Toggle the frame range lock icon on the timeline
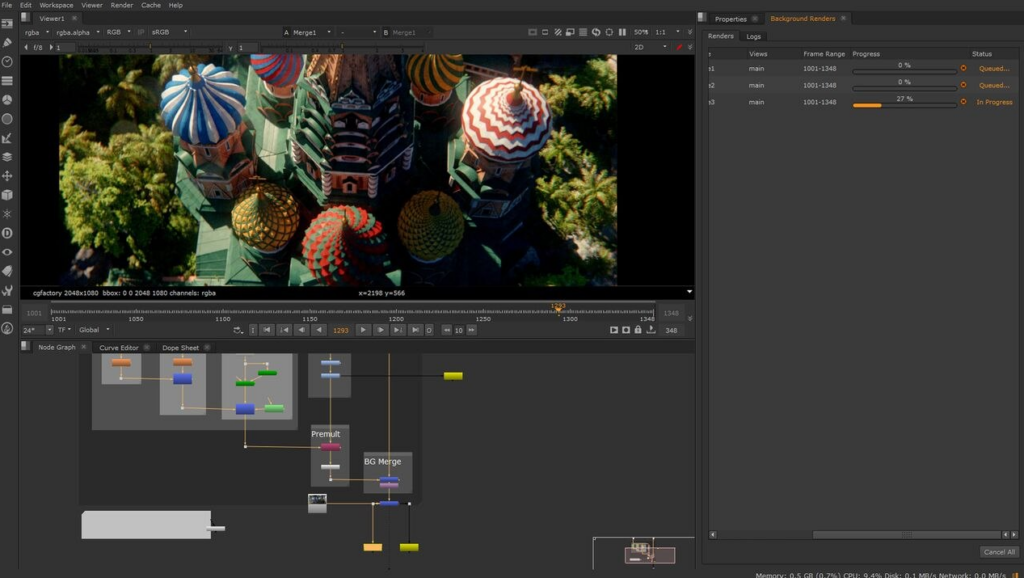The width and height of the screenshot is (1024, 578). 638,330
